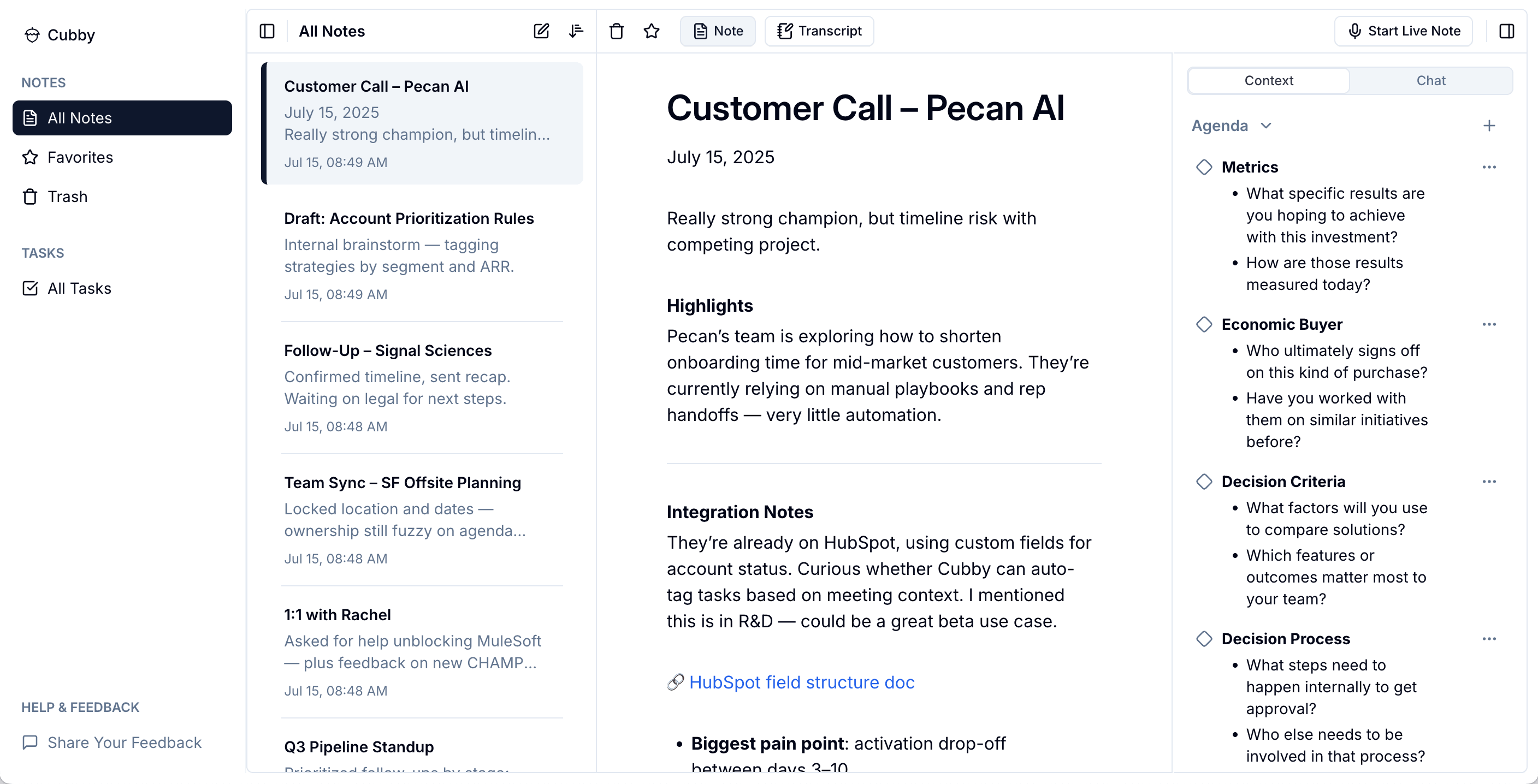Expand the Agenda dropdown chevron
The height and width of the screenshot is (784, 1538).
point(1266,126)
